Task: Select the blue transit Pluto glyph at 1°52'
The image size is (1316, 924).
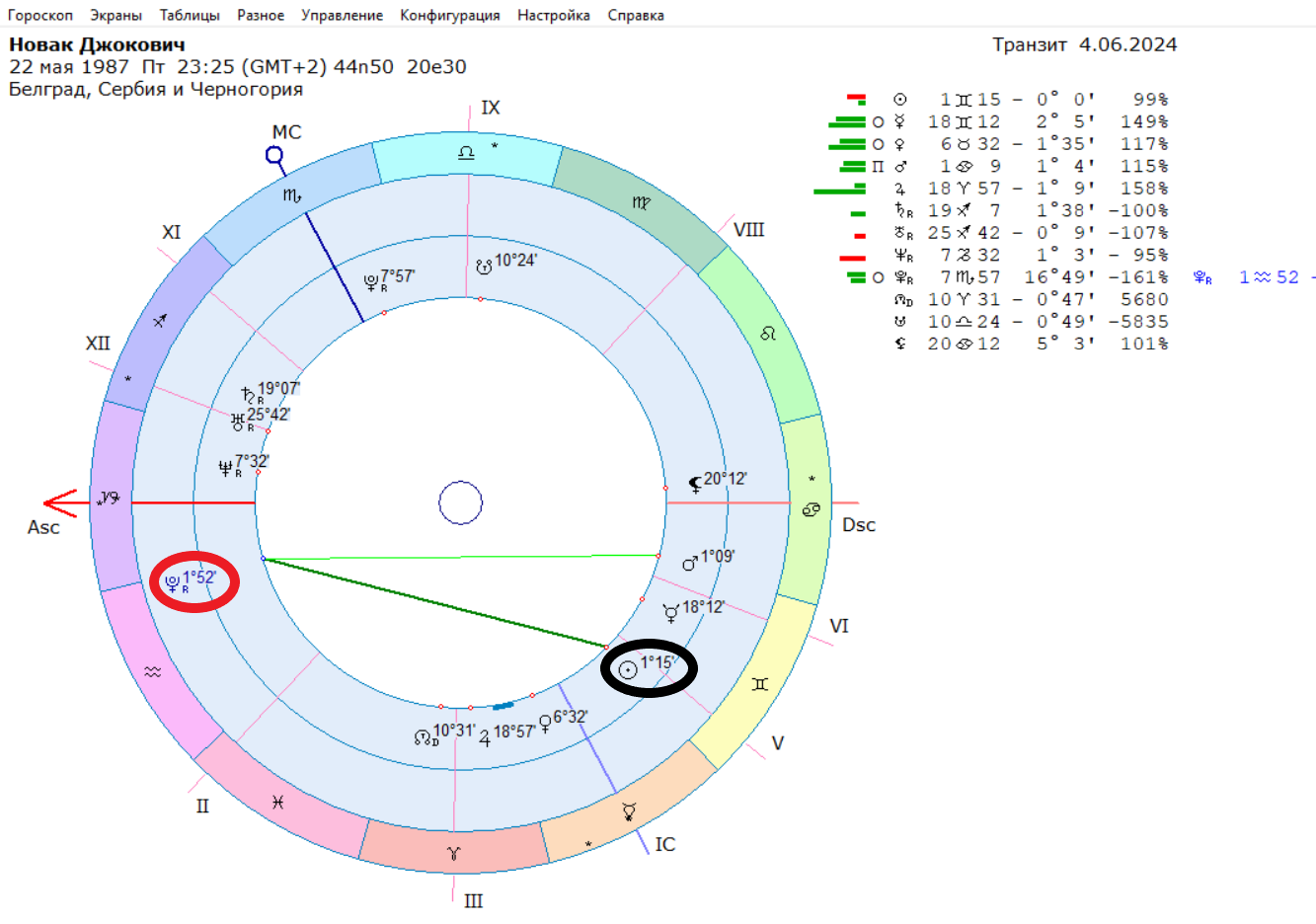Action: [173, 584]
